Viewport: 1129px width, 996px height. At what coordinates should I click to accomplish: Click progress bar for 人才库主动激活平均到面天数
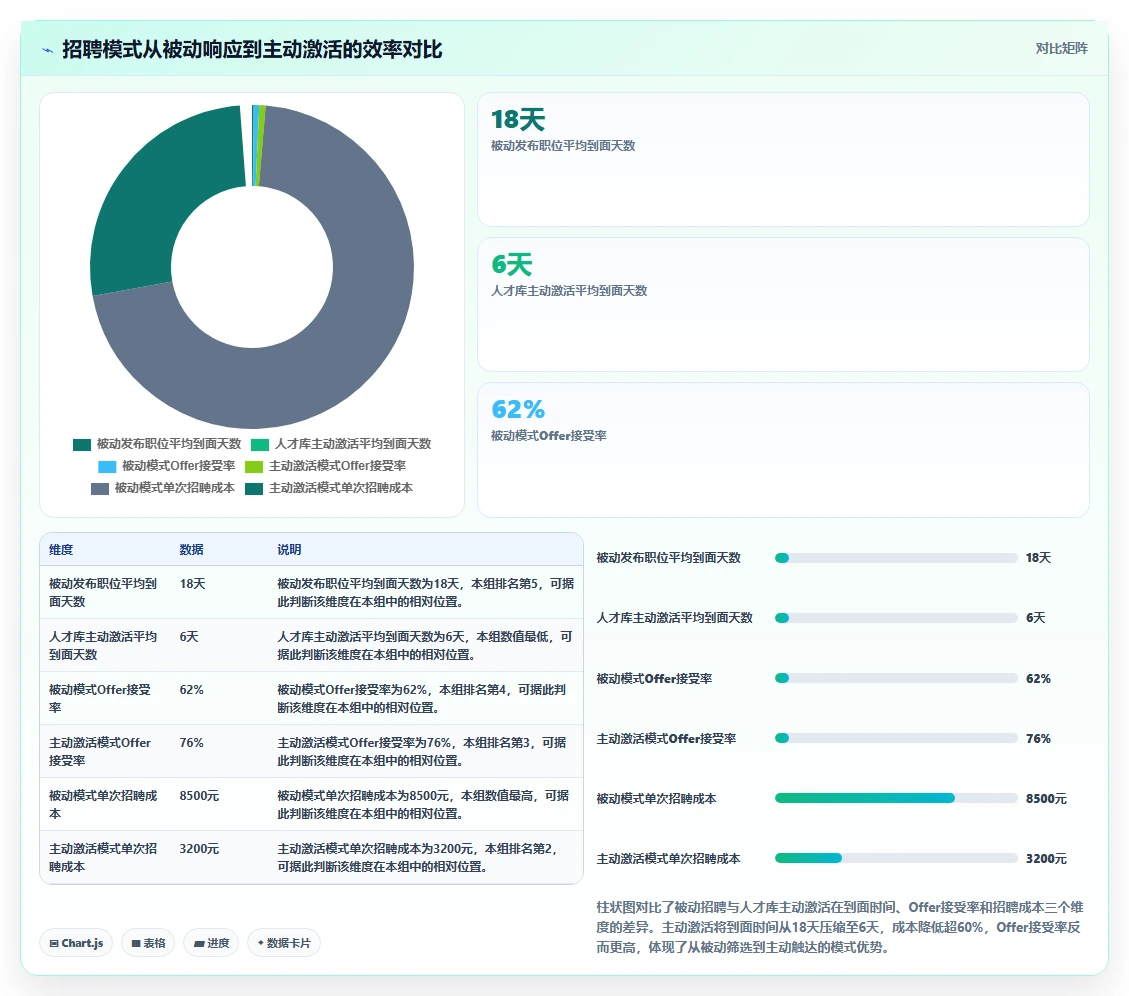coord(896,618)
